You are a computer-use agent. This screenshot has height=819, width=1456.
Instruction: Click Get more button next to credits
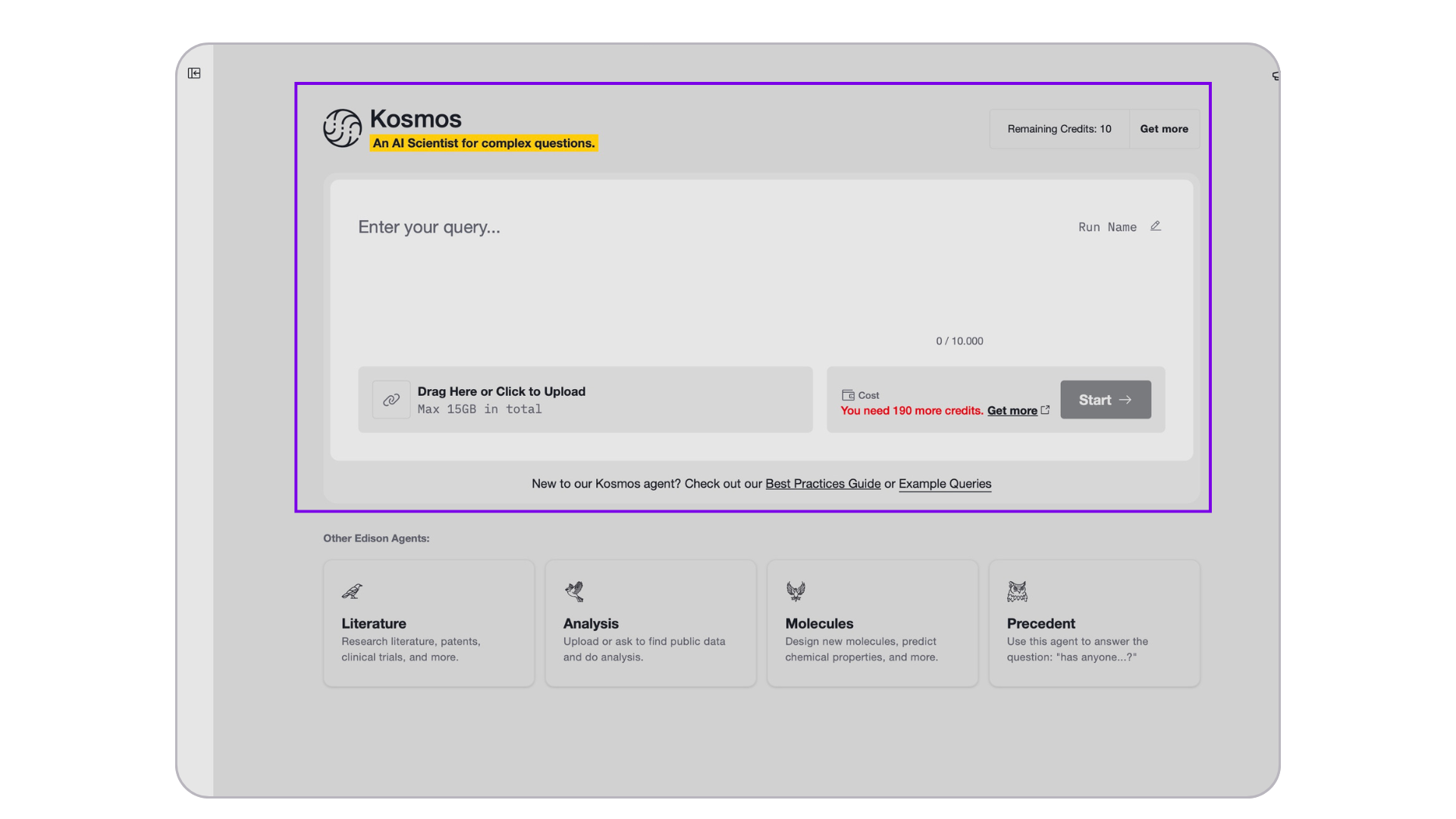(x=1164, y=129)
